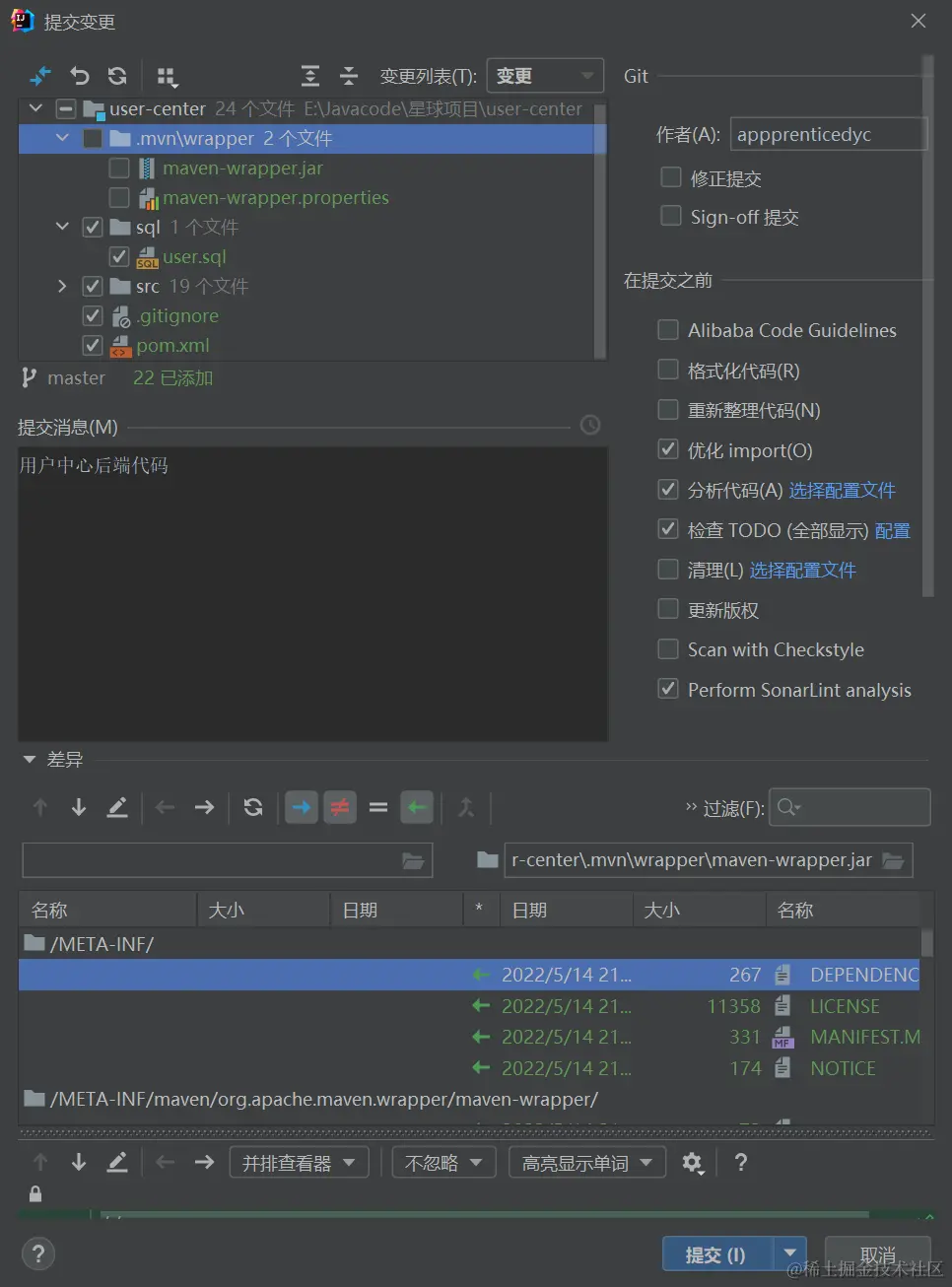Open the 高亮显示单词 highlight dropdown
This screenshot has height=1287, width=952.
(x=587, y=1163)
